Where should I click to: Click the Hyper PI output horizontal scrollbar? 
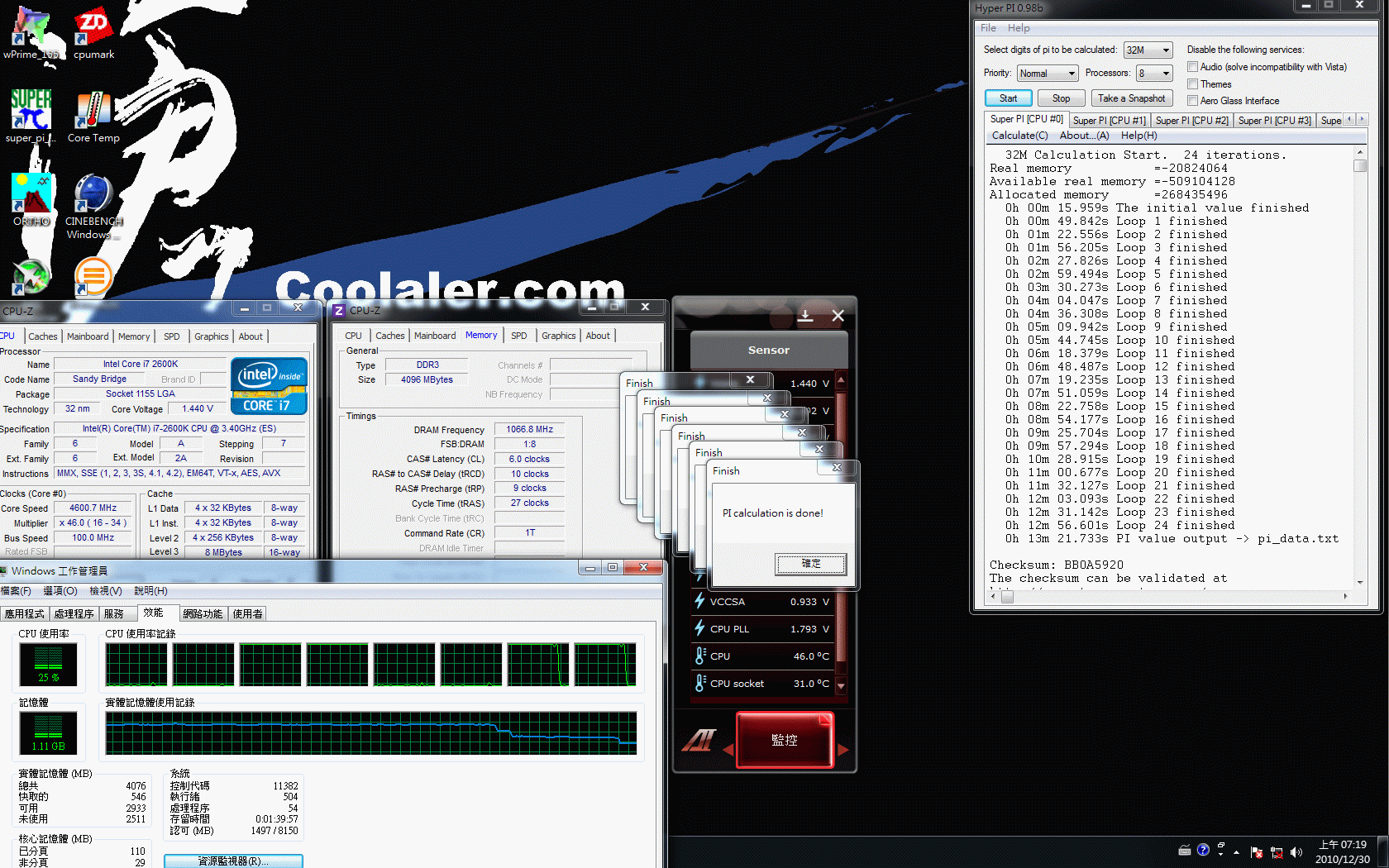(x=1168, y=596)
